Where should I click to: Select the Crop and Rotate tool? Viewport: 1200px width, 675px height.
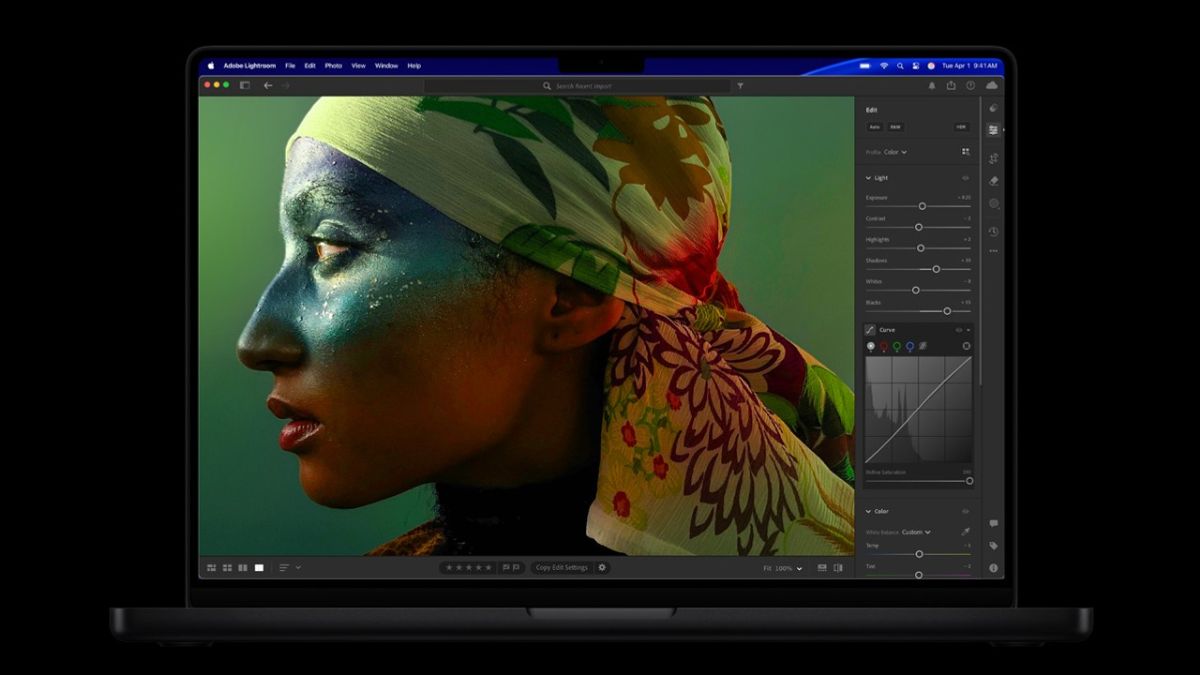point(993,158)
